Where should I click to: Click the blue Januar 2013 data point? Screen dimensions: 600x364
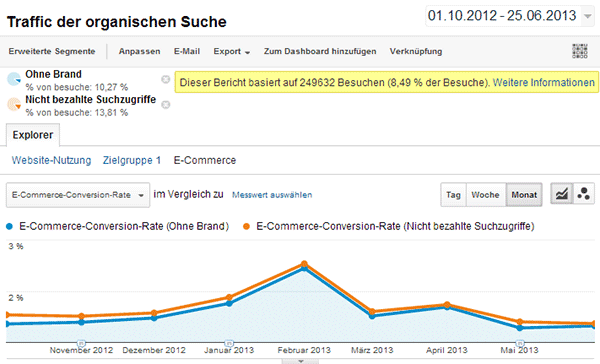click(x=229, y=304)
